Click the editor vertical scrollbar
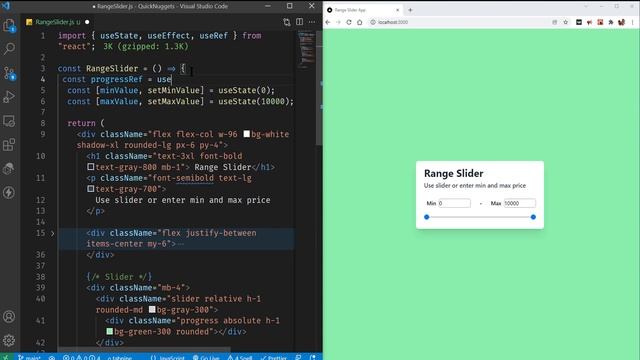Viewport: 640px width, 360px height. pos(319,88)
